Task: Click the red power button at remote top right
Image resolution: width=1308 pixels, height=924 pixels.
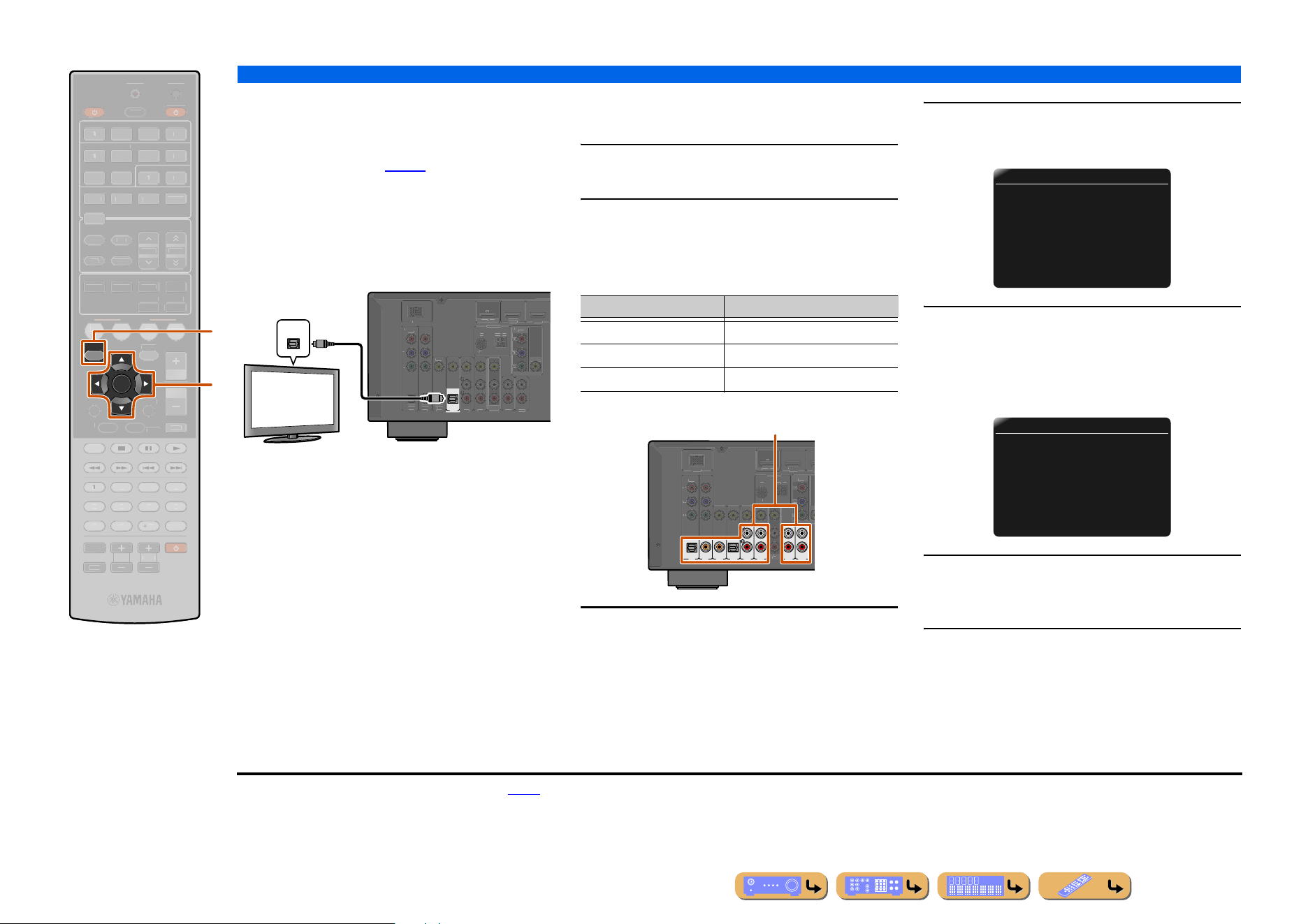Action: (x=175, y=112)
